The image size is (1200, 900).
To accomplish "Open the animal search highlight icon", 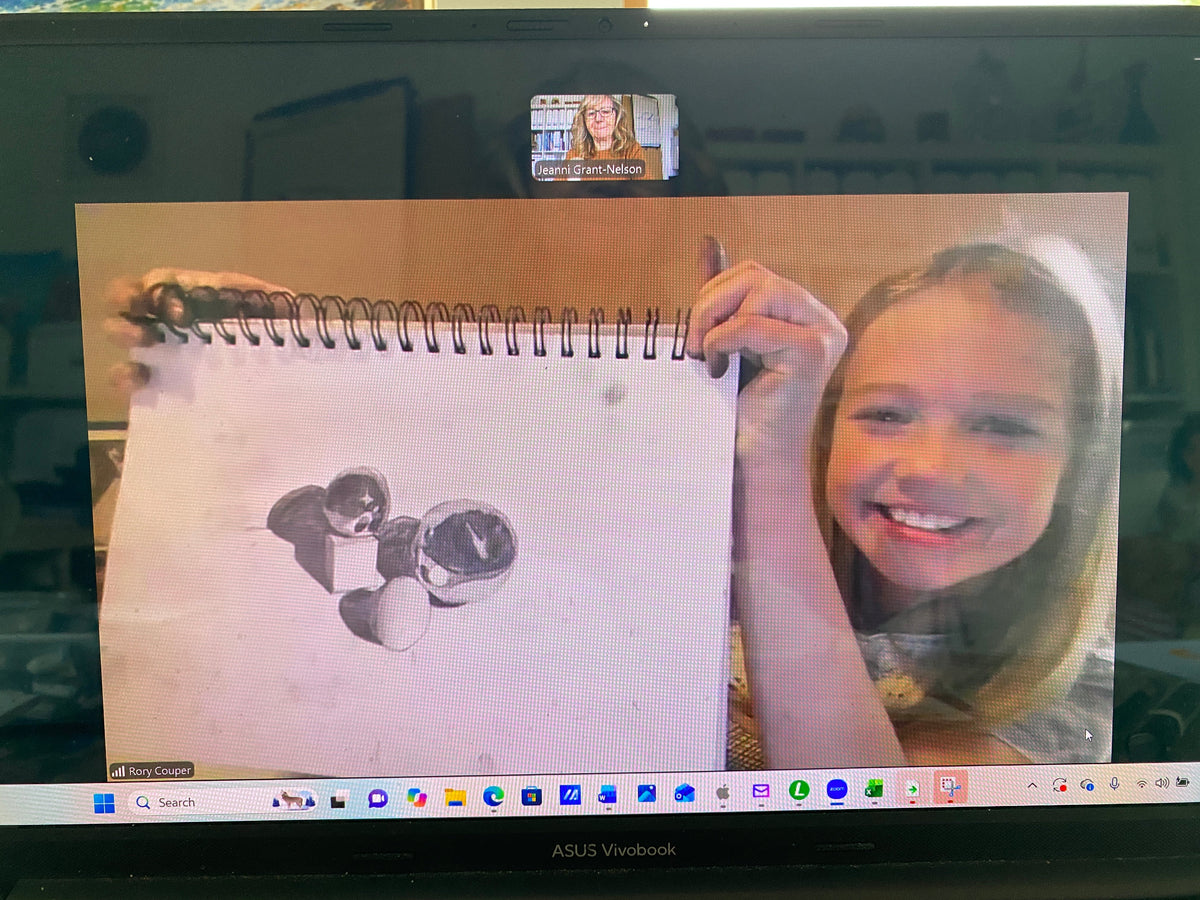I will pyautogui.click(x=294, y=800).
